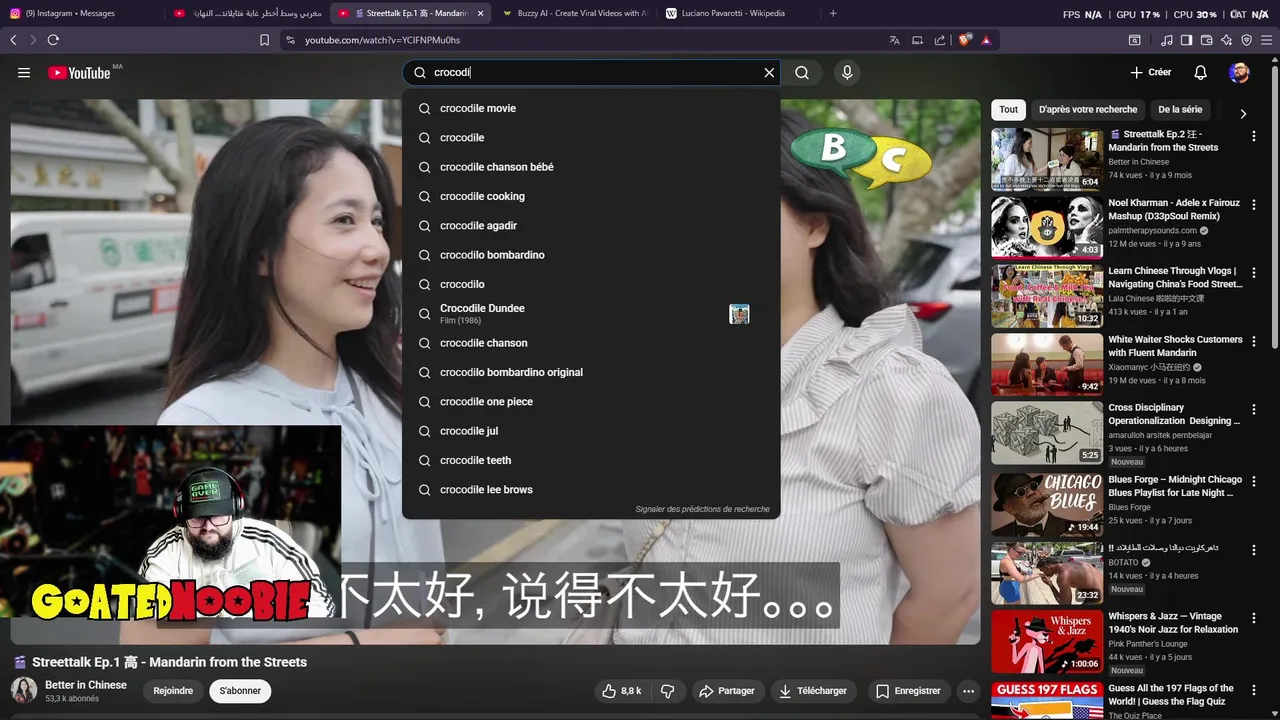The width and height of the screenshot is (1280, 720).
Task: Open the YouTube hamburger guide menu
Action: (x=24, y=73)
